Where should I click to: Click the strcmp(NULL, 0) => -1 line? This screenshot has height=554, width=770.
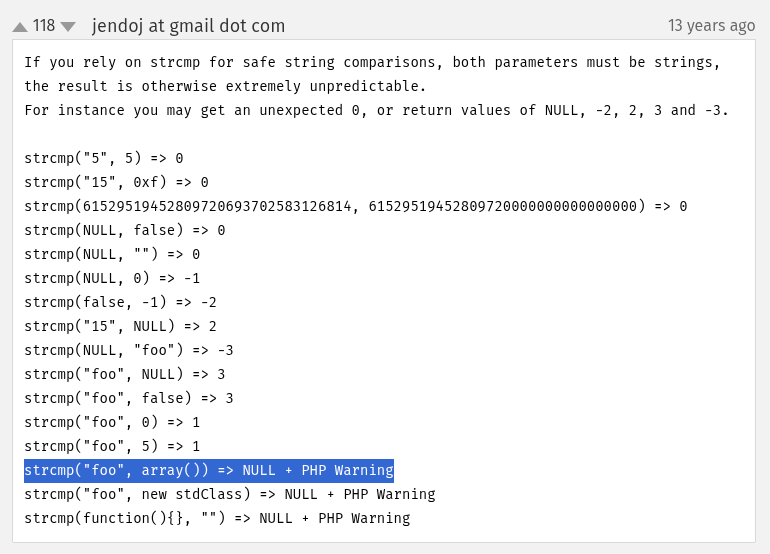click(x=112, y=278)
